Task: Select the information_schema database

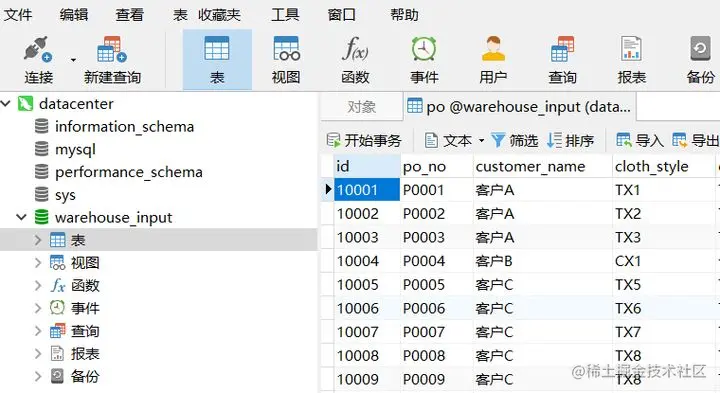Action: pos(124,126)
